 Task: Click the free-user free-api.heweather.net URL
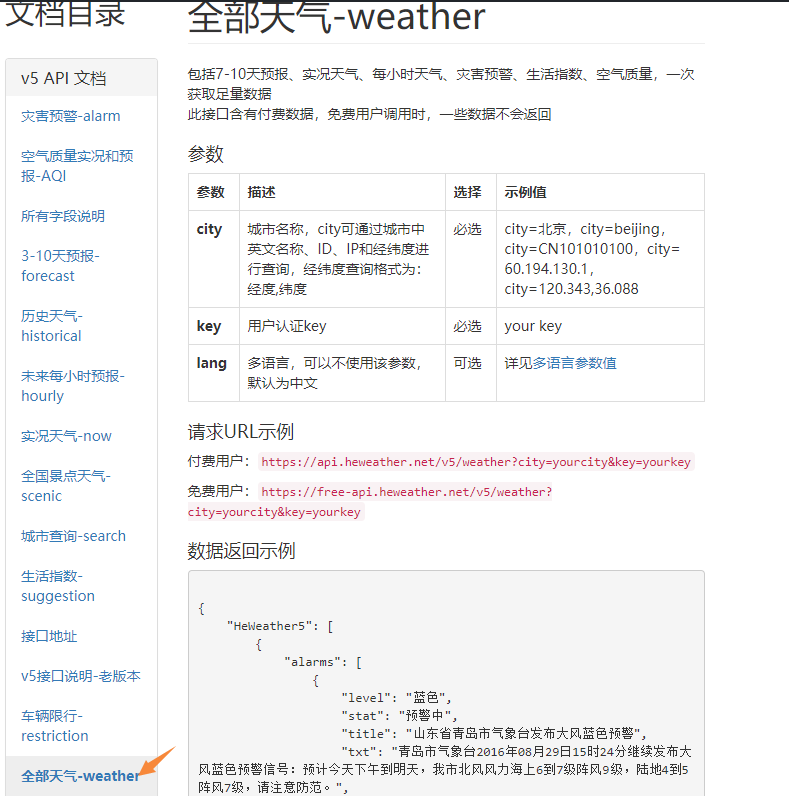pyautogui.click(x=370, y=502)
